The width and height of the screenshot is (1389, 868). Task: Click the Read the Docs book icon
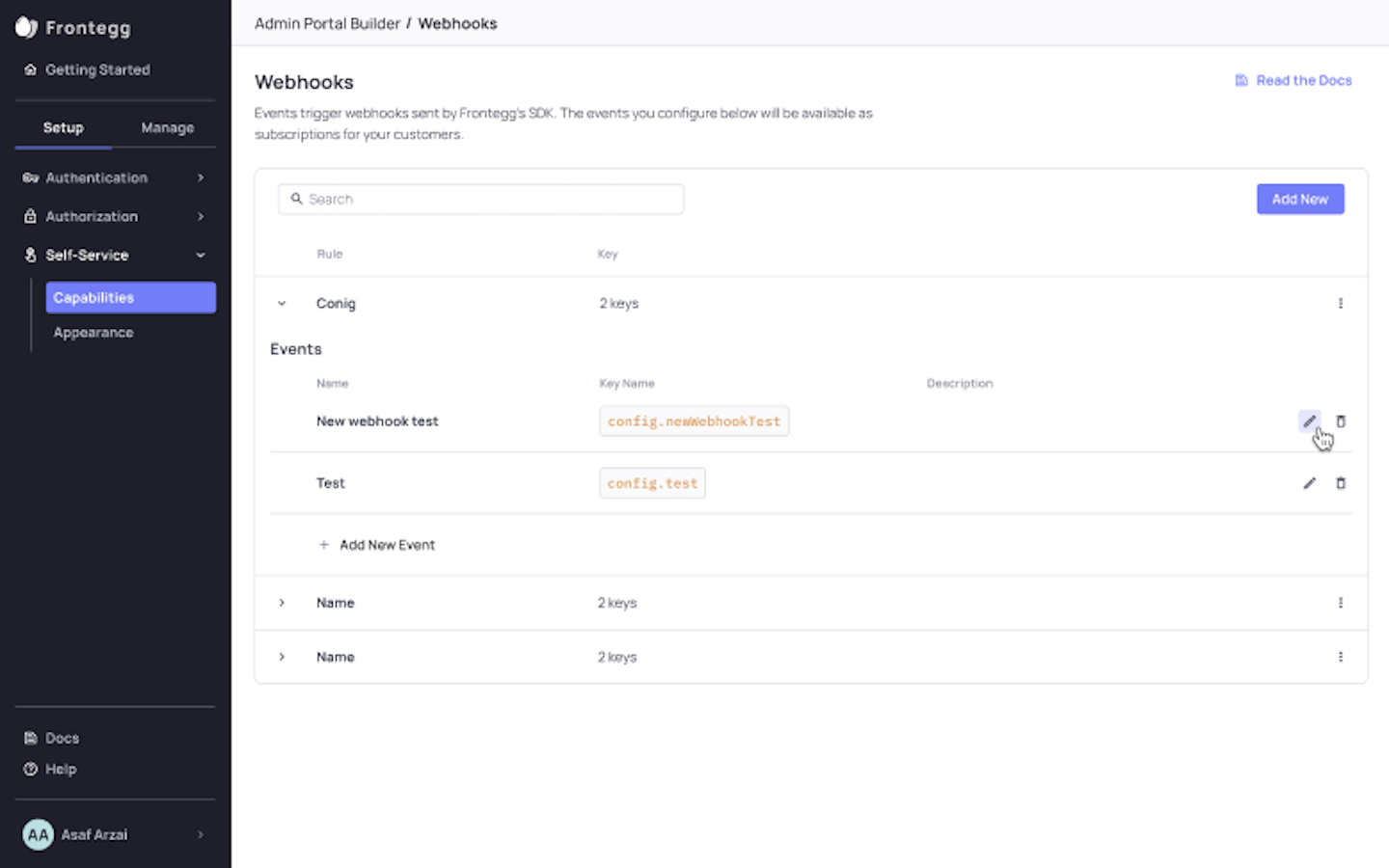point(1241,80)
